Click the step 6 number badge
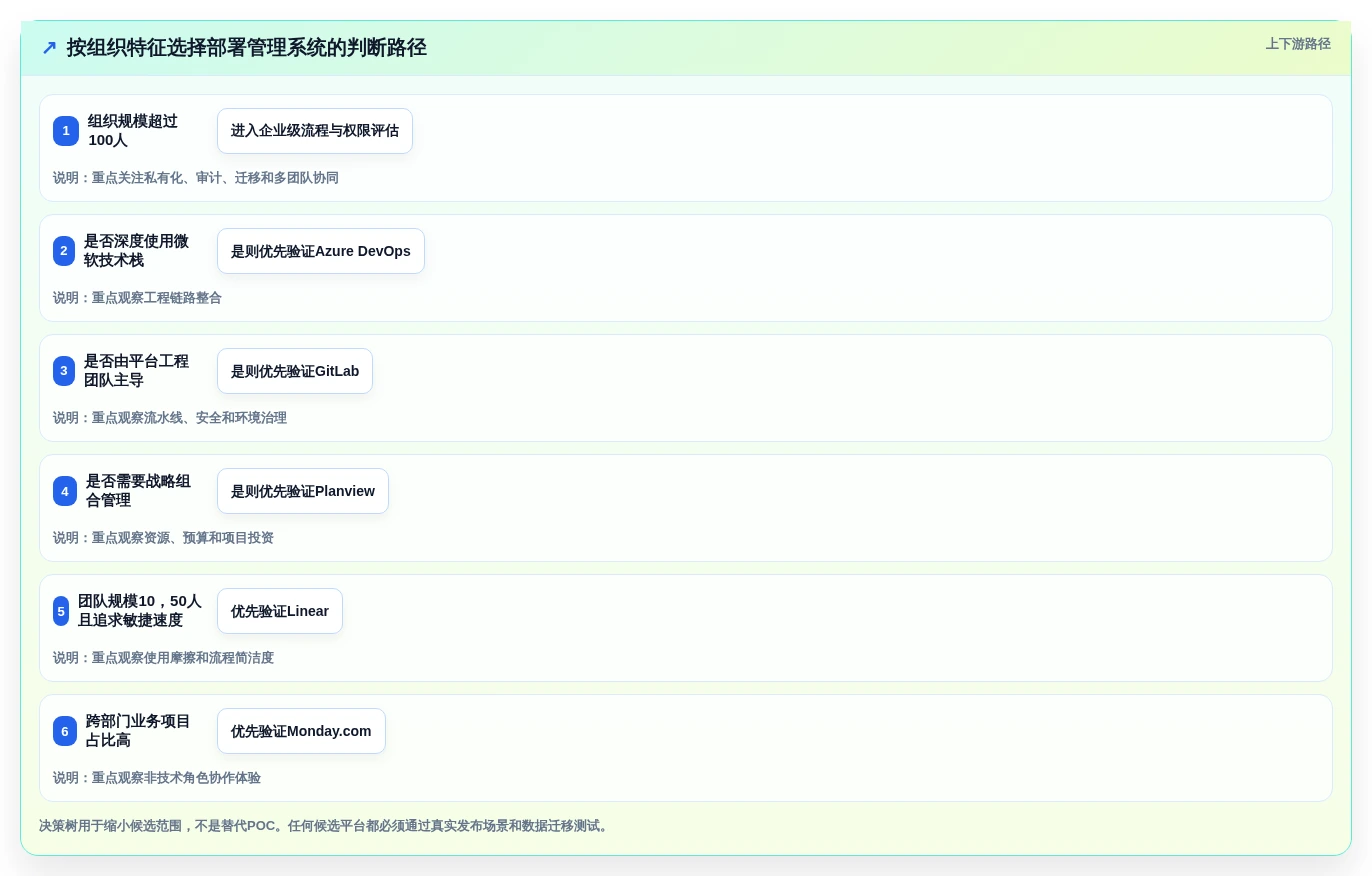 point(65,731)
